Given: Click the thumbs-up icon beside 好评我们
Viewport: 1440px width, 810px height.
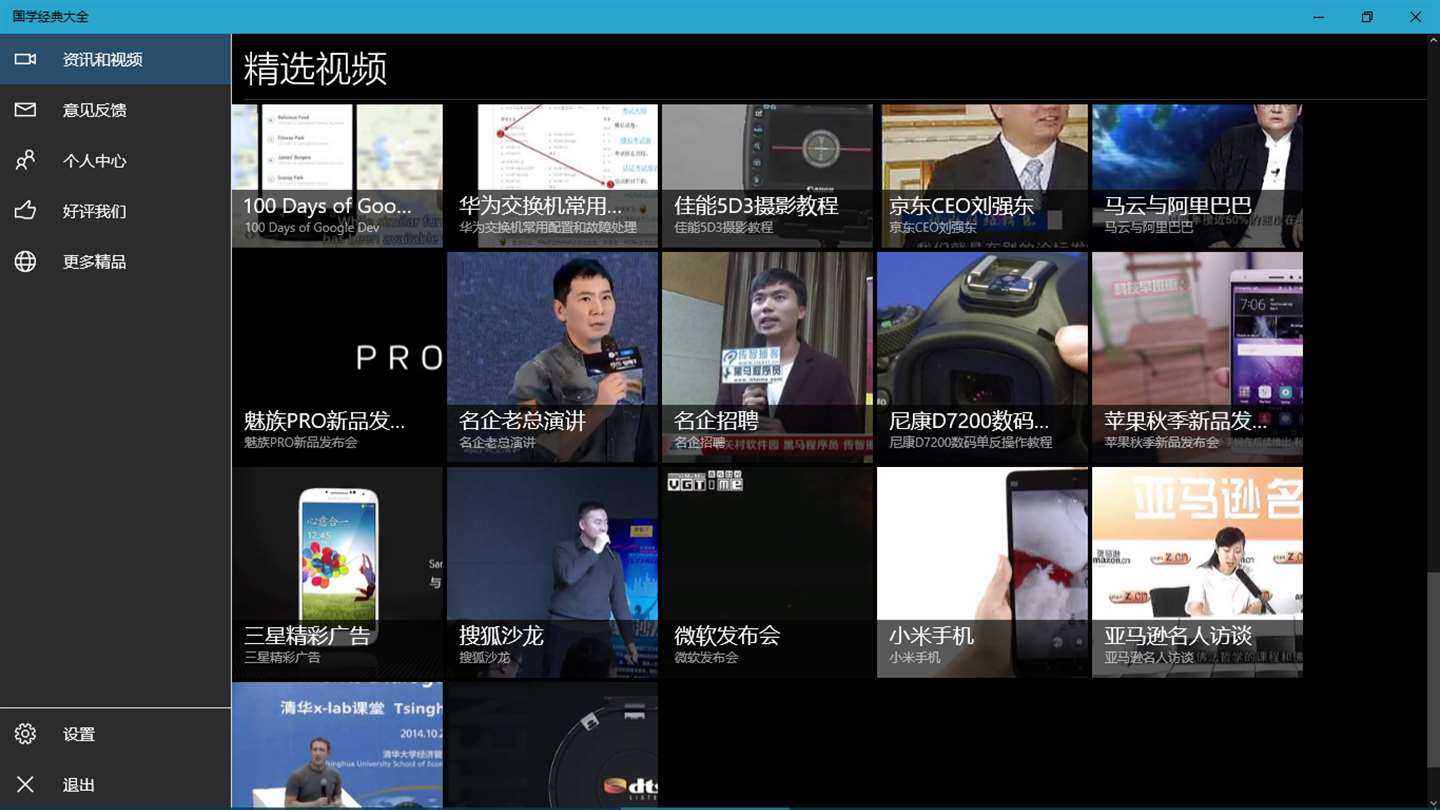Looking at the screenshot, I should tap(25, 211).
